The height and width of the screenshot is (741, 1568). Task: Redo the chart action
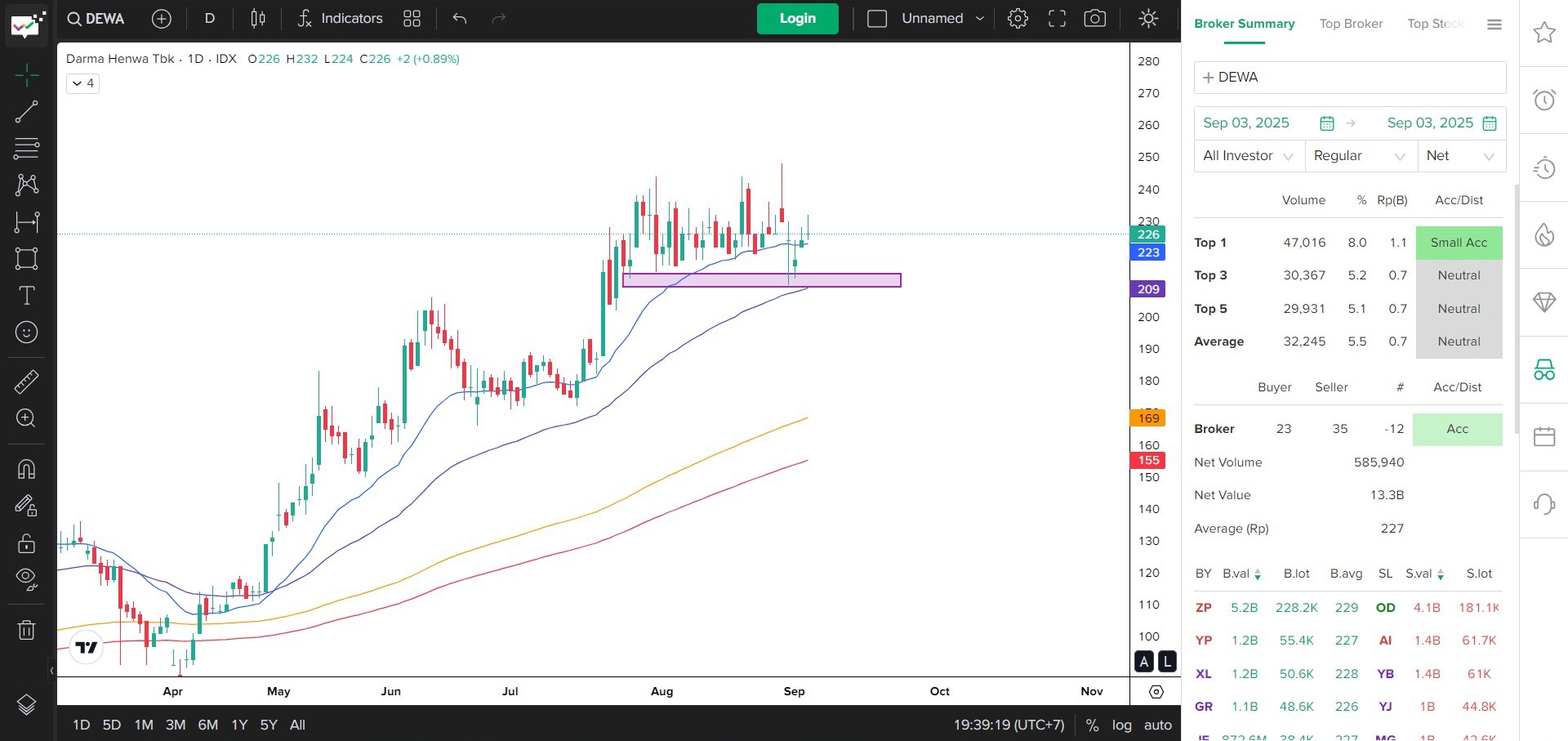499,19
